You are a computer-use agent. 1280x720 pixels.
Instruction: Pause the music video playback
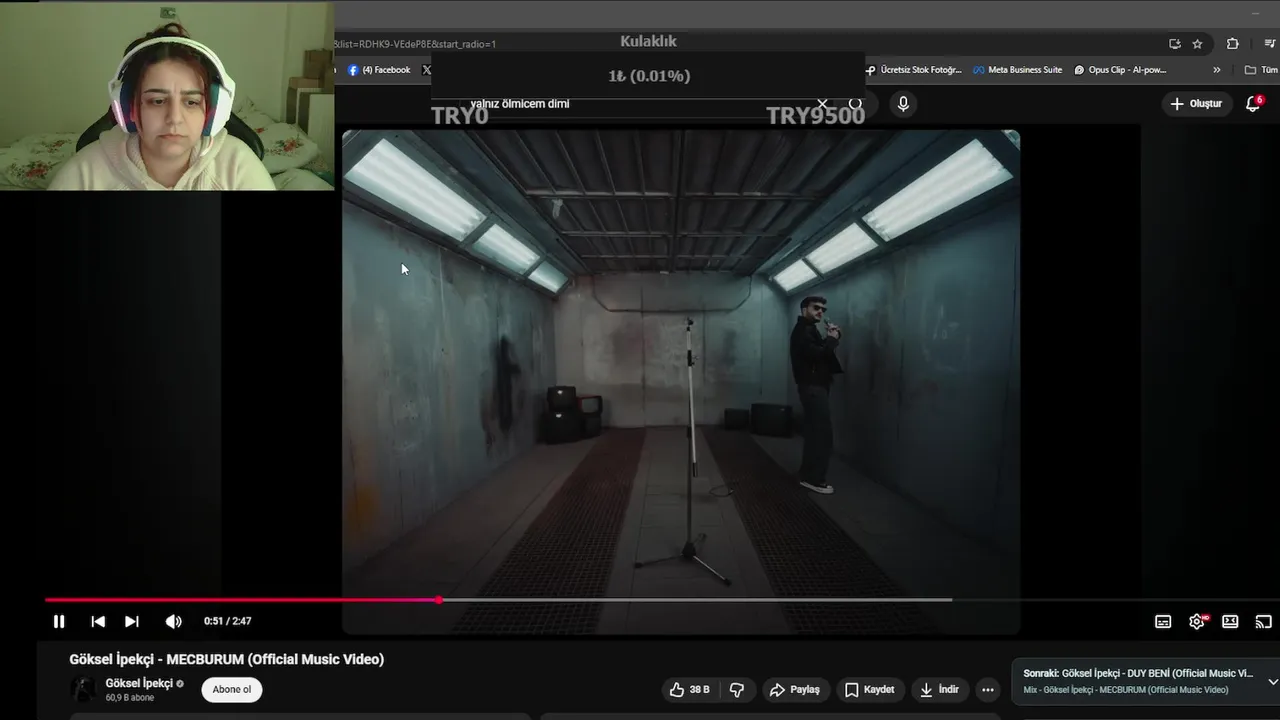point(59,621)
